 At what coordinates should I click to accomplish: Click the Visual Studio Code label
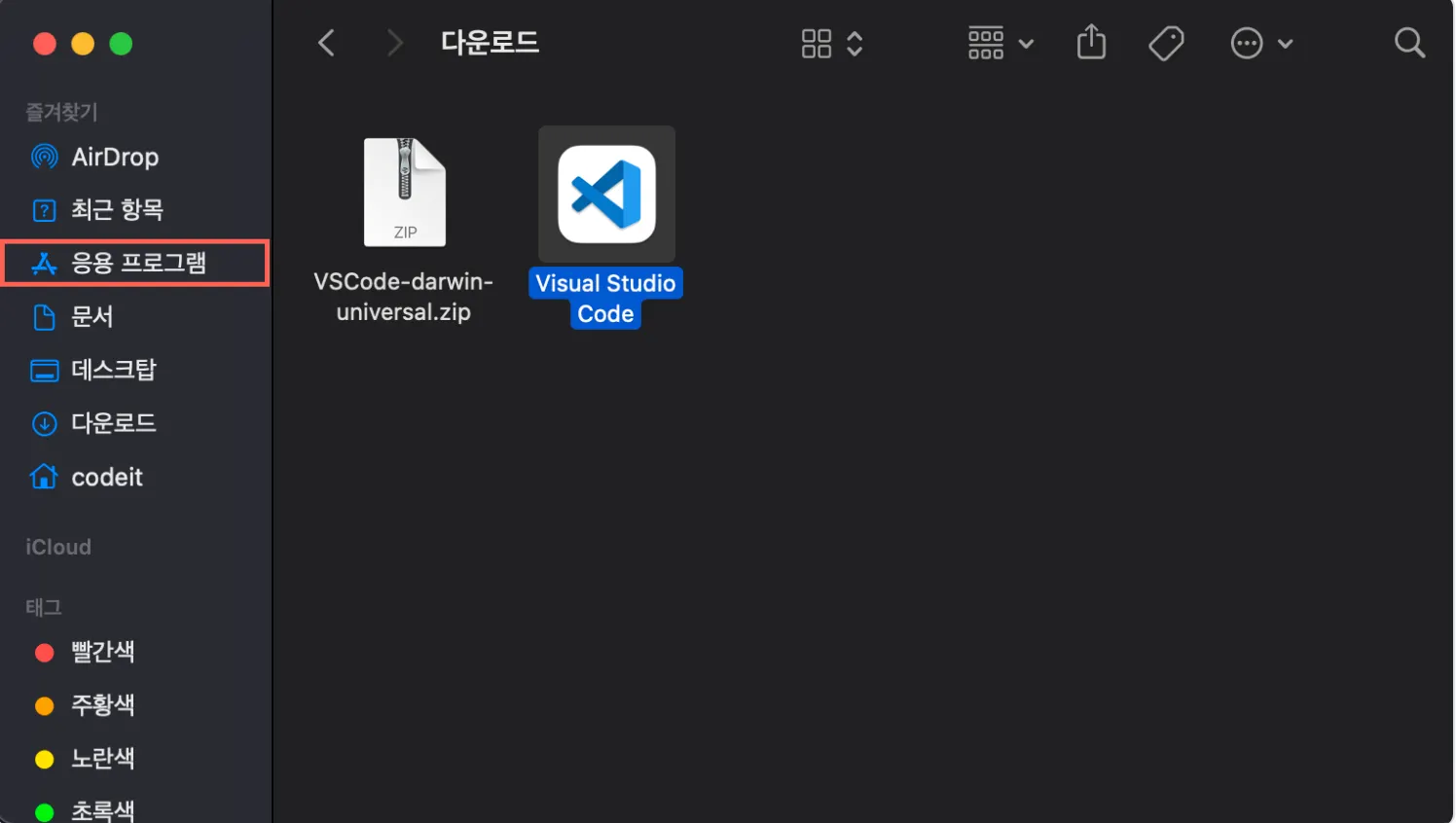(605, 299)
